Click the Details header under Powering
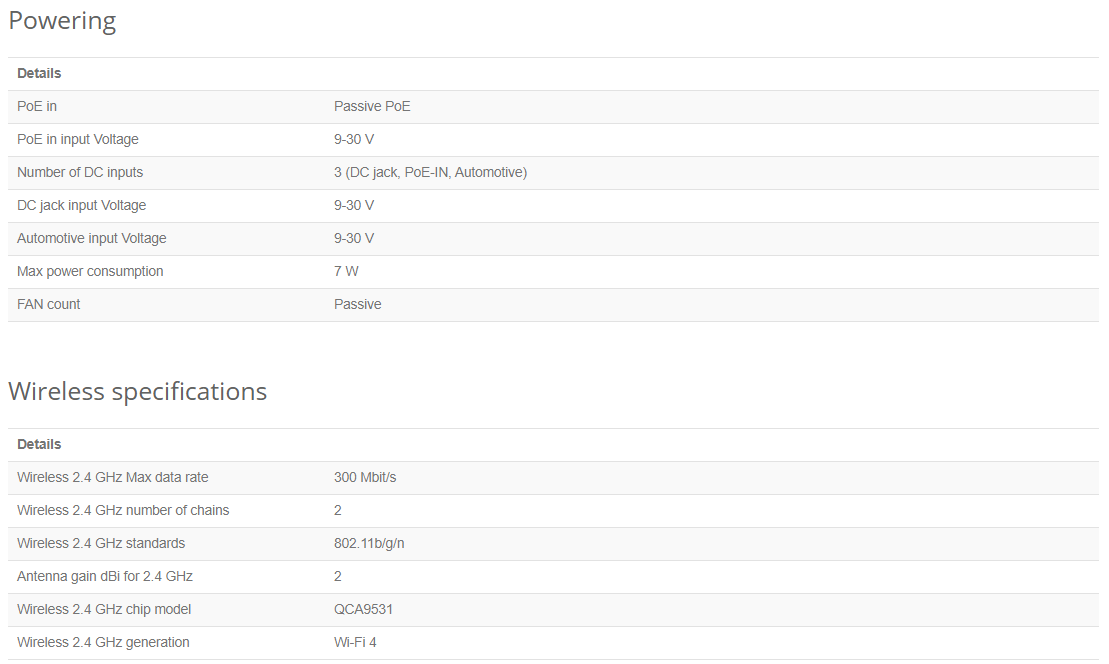The height and width of the screenshot is (664, 1109). point(39,74)
